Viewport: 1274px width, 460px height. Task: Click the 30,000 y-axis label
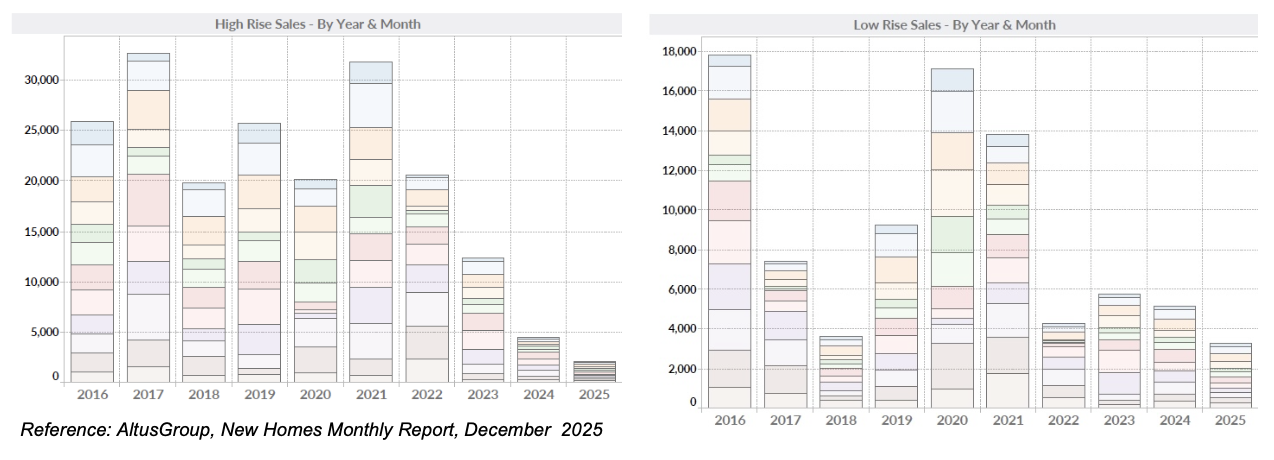tap(42, 80)
